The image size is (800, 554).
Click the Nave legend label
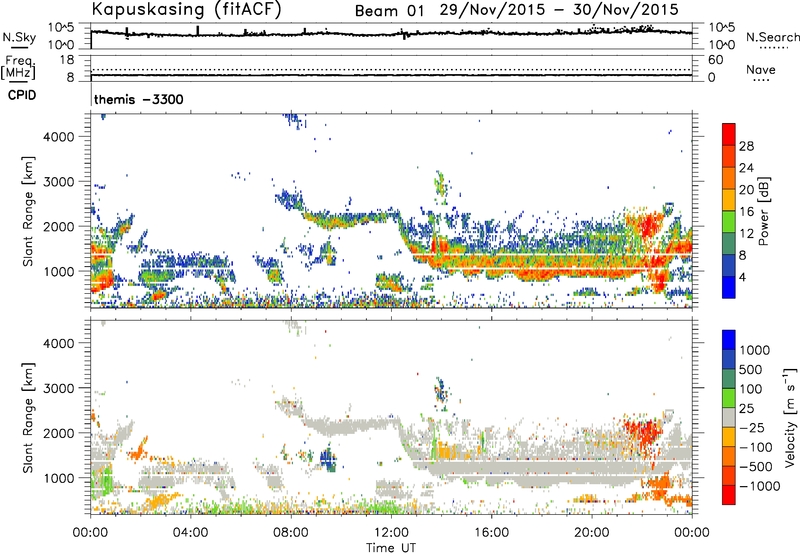pyautogui.click(x=761, y=69)
